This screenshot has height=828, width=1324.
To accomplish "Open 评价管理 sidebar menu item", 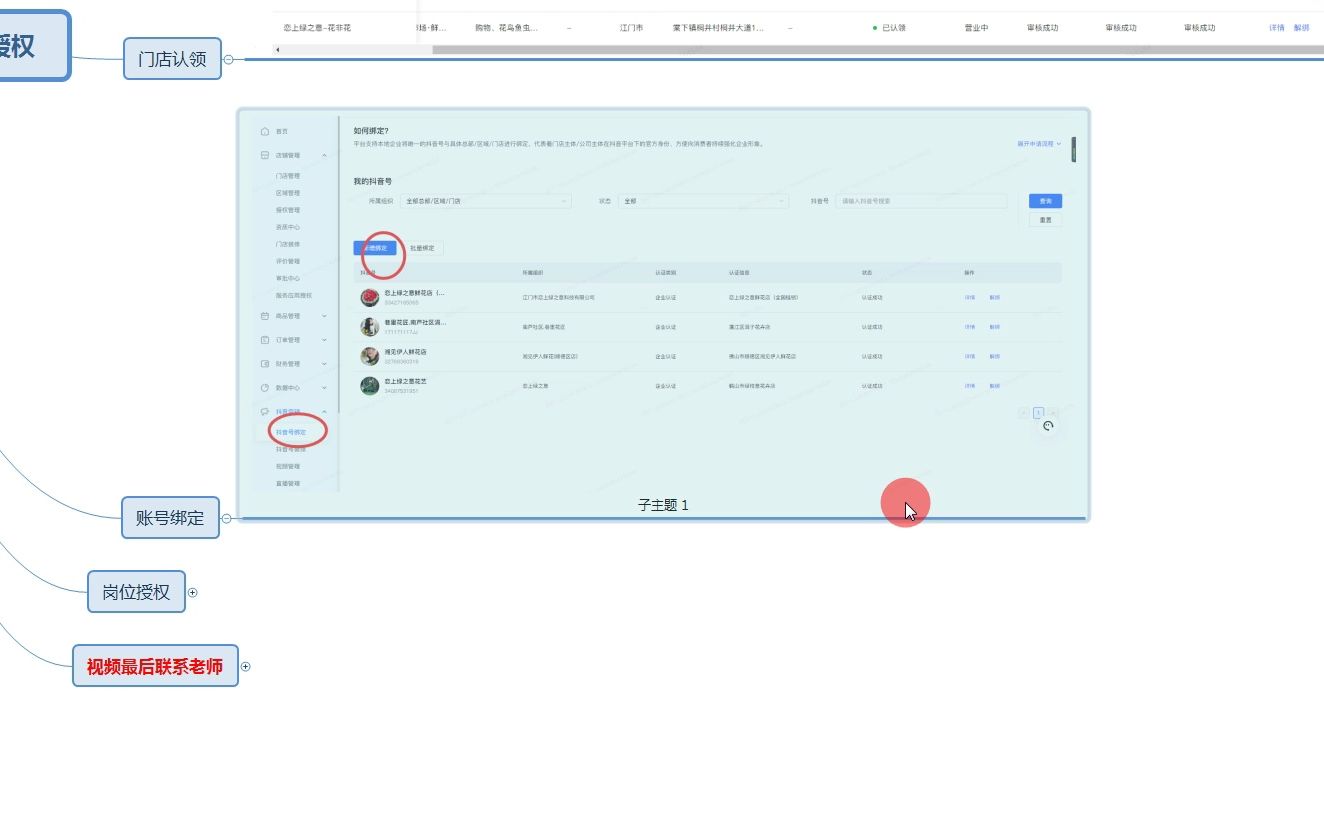I will (x=288, y=261).
